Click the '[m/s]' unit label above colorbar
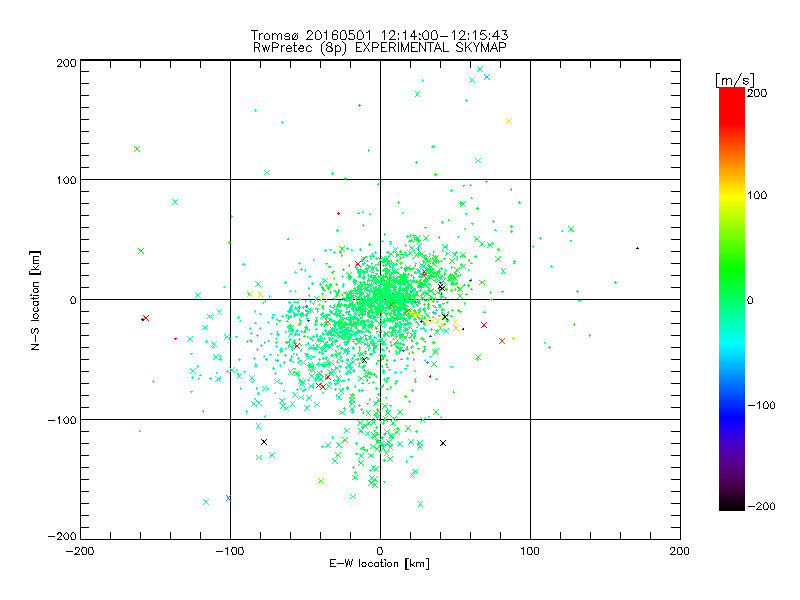This screenshot has width=800, height=600. pos(735,80)
